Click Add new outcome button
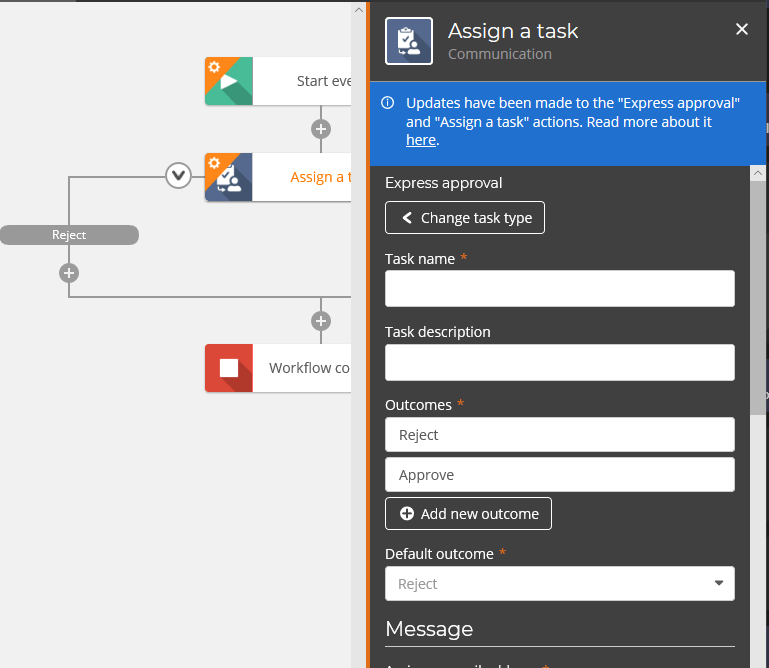Image resolution: width=769 pixels, height=668 pixels. pos(468,514)
